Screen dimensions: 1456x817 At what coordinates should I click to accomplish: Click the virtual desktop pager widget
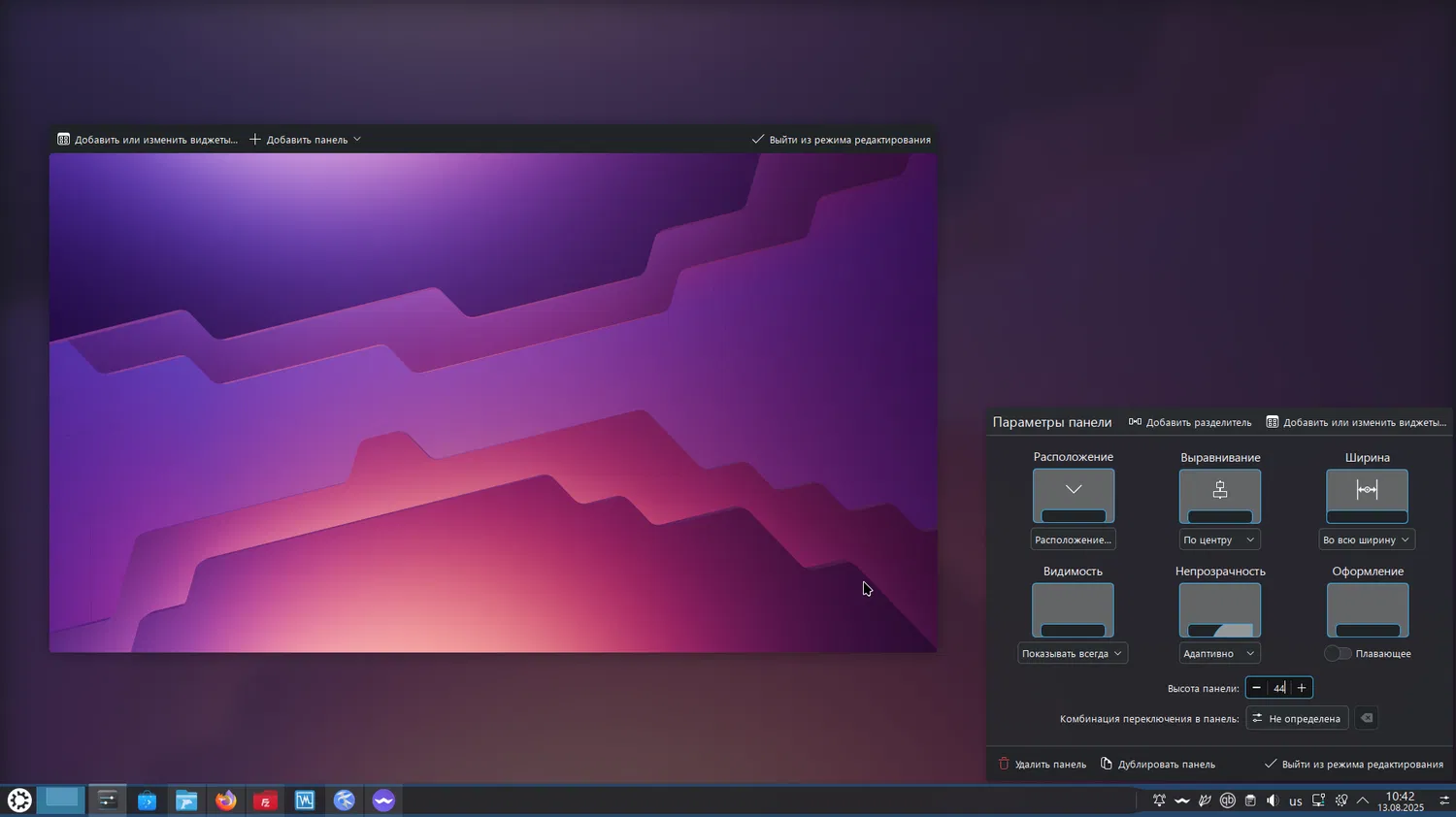pos(61,799)
